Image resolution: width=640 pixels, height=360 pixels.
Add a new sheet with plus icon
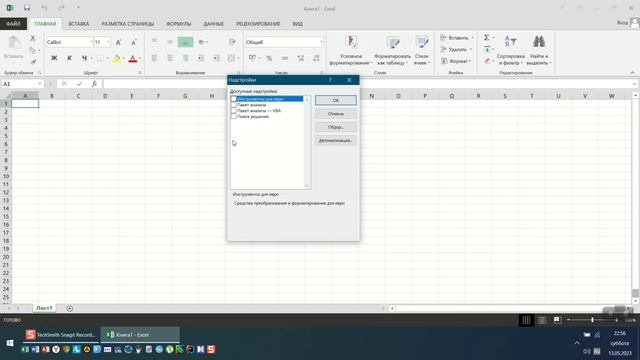[x=69, y=308]
